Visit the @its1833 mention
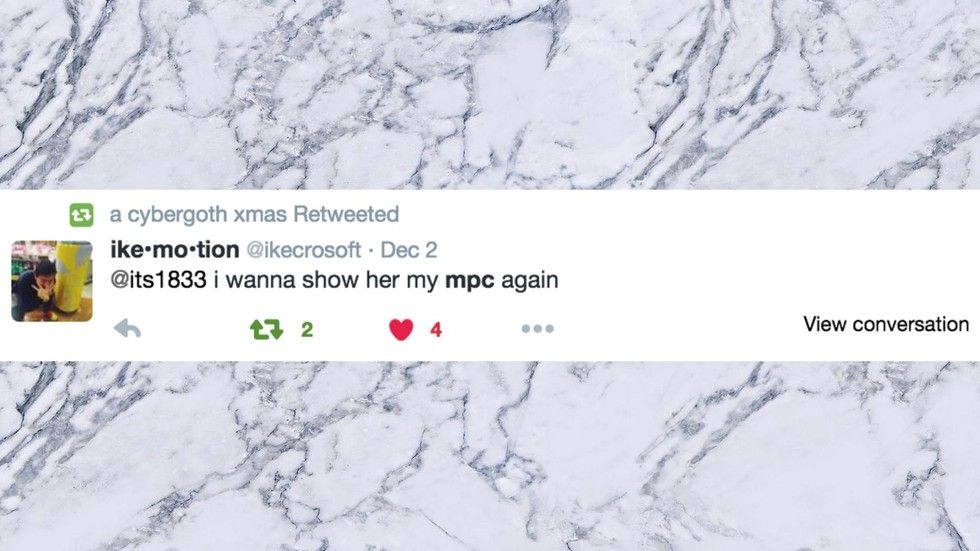This screenshot has width=980, height=551. point(158,279)
